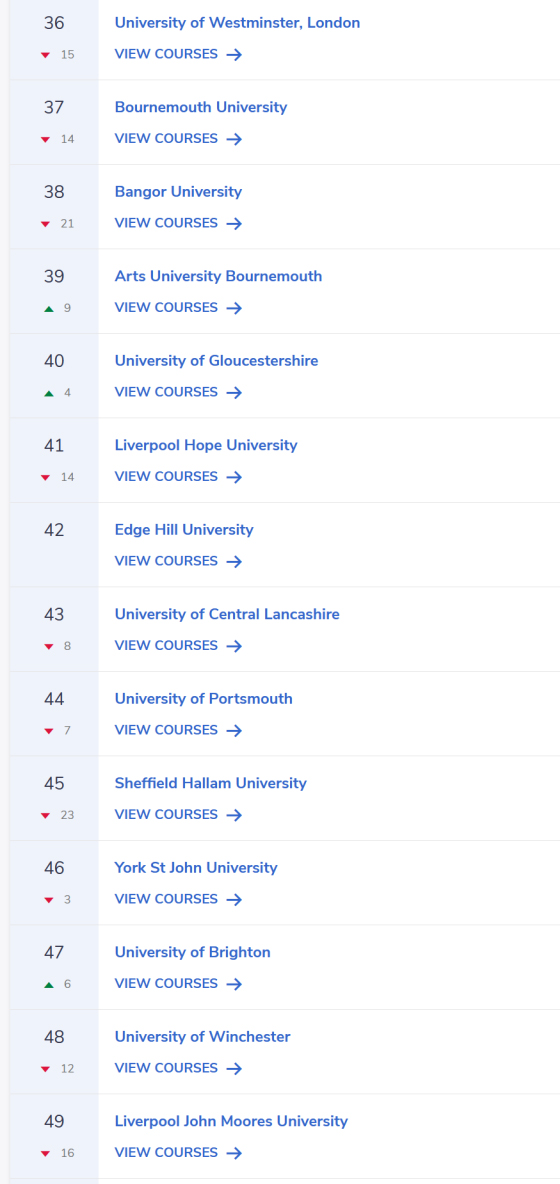Click the red down triangle at rank 36
The width and height of the screenshot is (560, 1184).
point(45,54)
